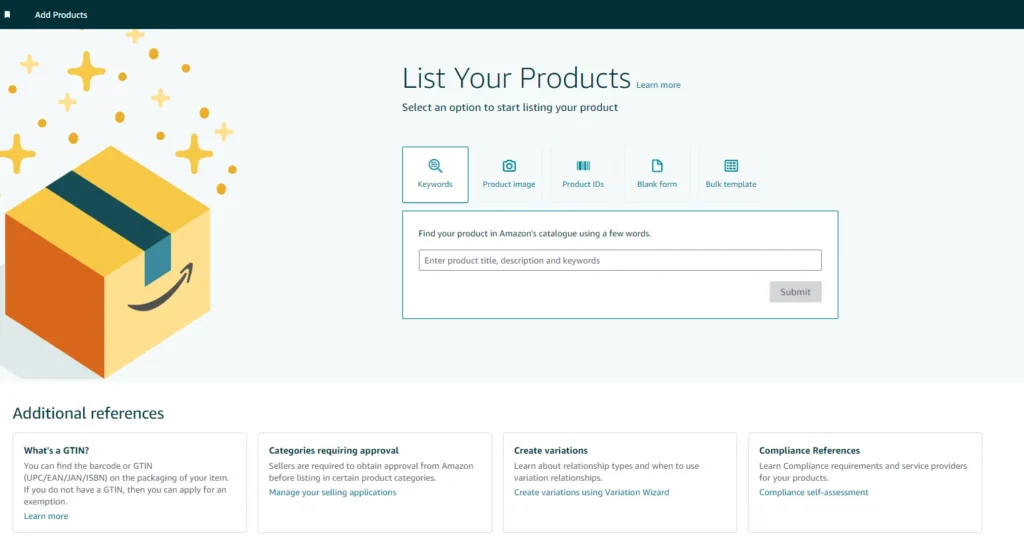
Task: Click the Additional references heading
Action: [88, 413]
